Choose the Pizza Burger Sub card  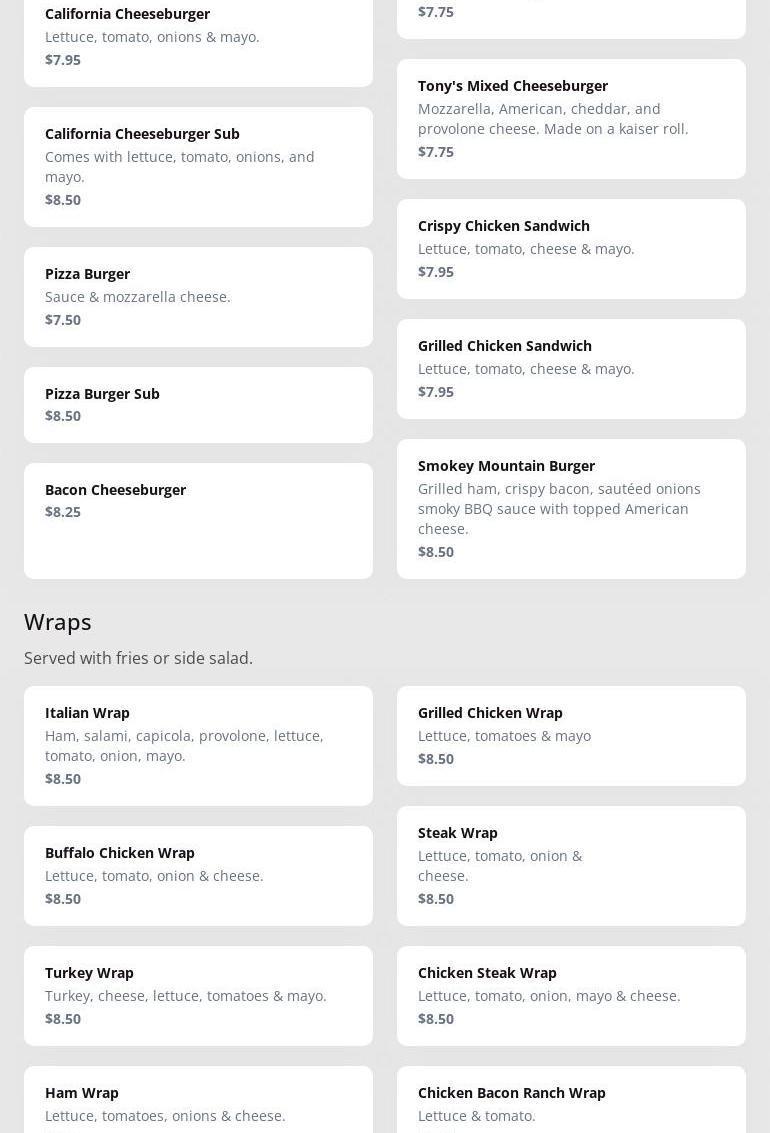[x=198, y=404]
